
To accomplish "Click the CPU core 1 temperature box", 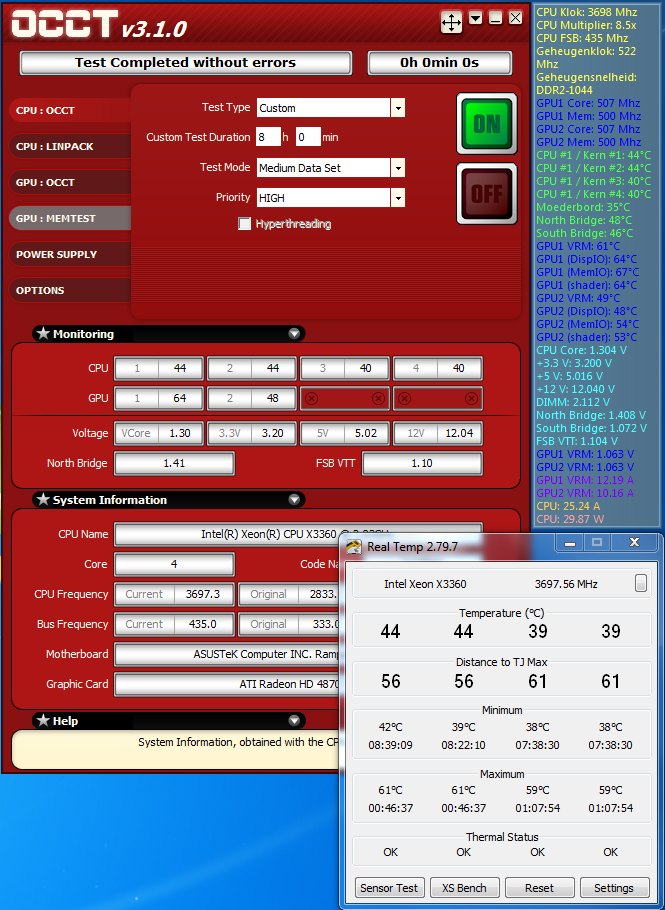I will coord(159,368).
